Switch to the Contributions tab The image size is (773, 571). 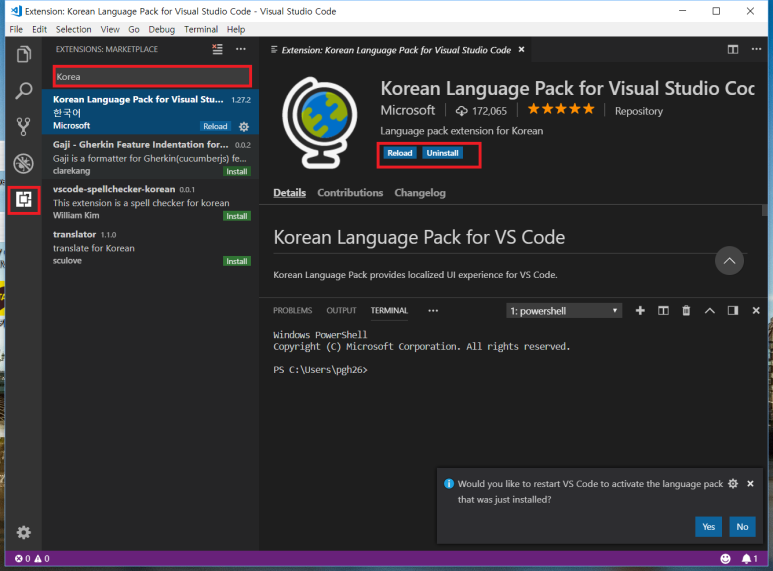coord(350,193)
